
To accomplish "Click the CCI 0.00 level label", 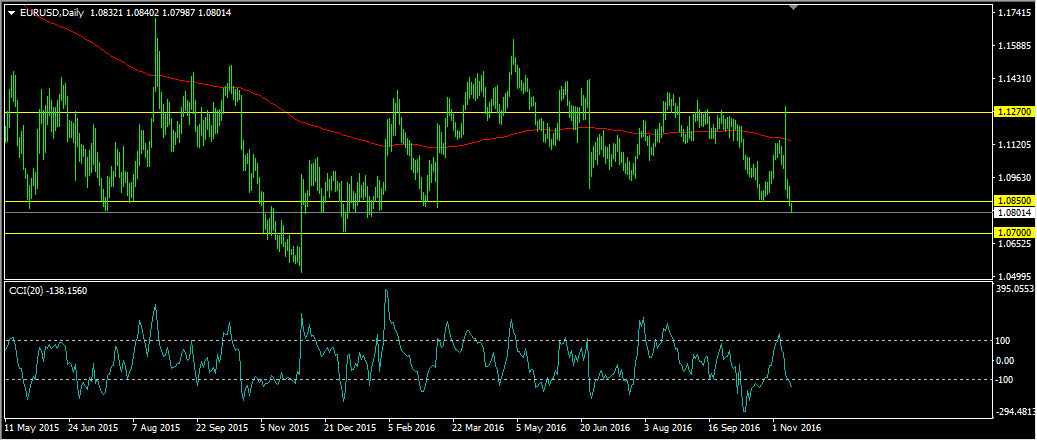I will point(1006,360).
